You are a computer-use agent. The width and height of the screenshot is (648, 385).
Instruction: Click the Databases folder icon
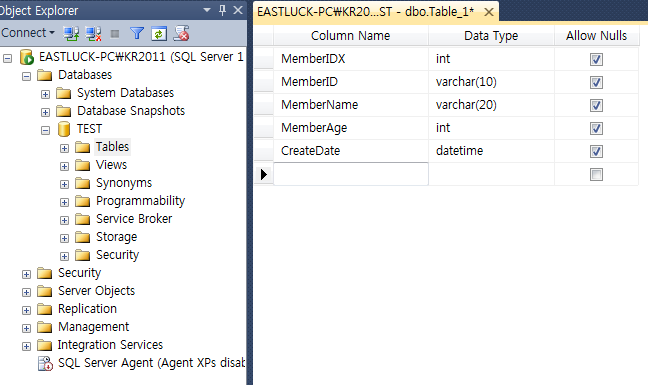[x=45, y=75]
